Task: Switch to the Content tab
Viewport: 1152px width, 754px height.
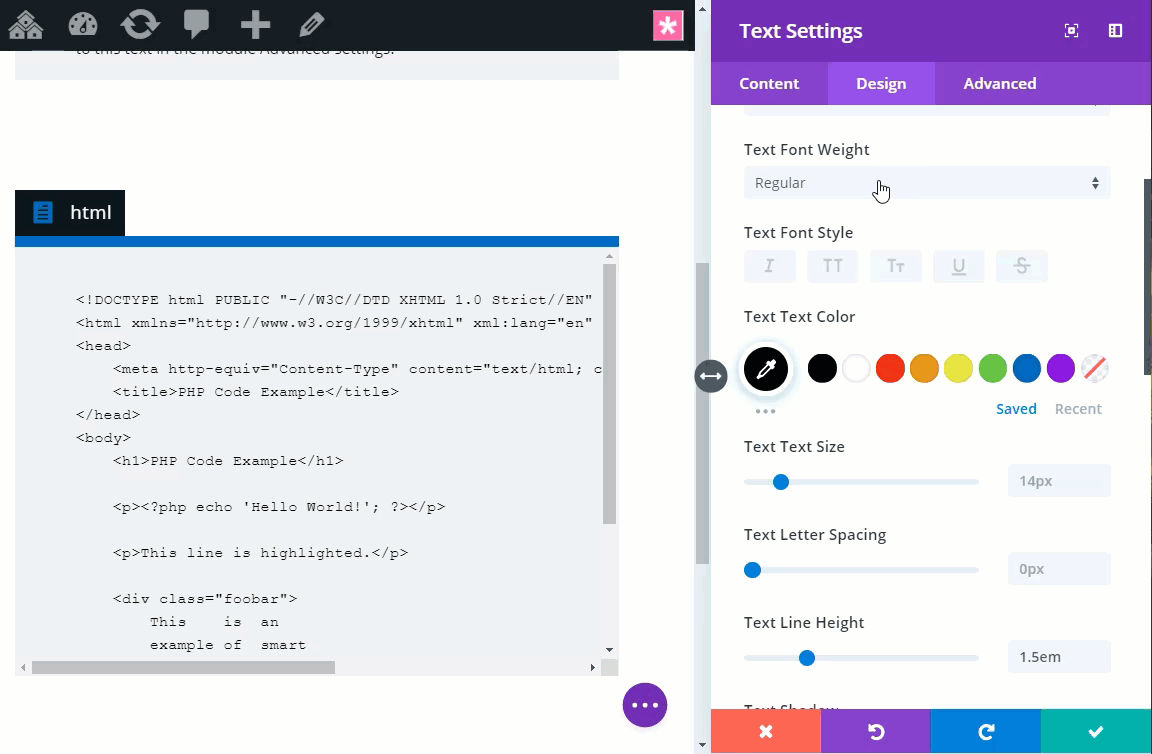Action: tap(769, 84)
